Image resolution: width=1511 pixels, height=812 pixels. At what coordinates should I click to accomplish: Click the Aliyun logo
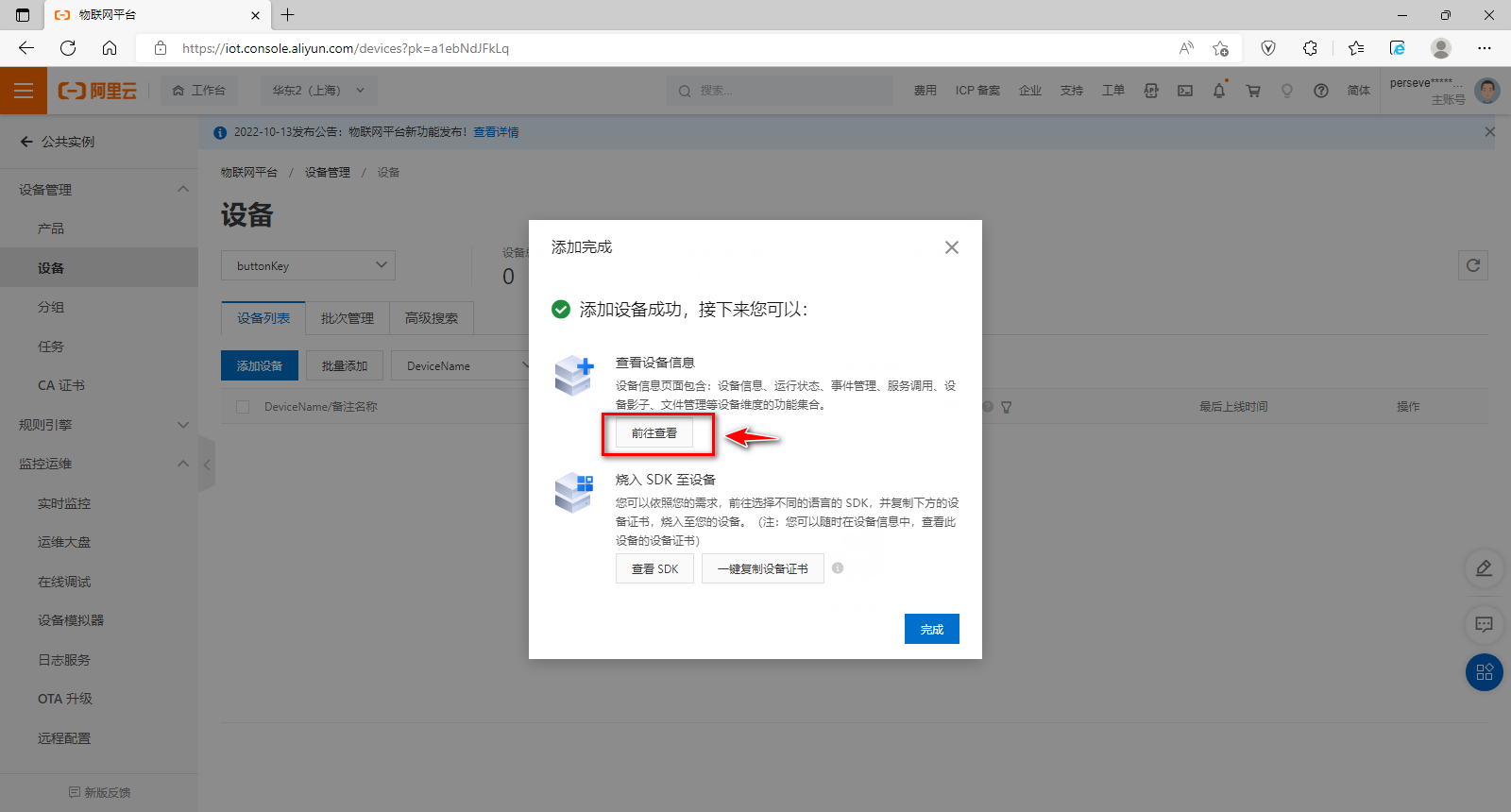coord(97,91)
